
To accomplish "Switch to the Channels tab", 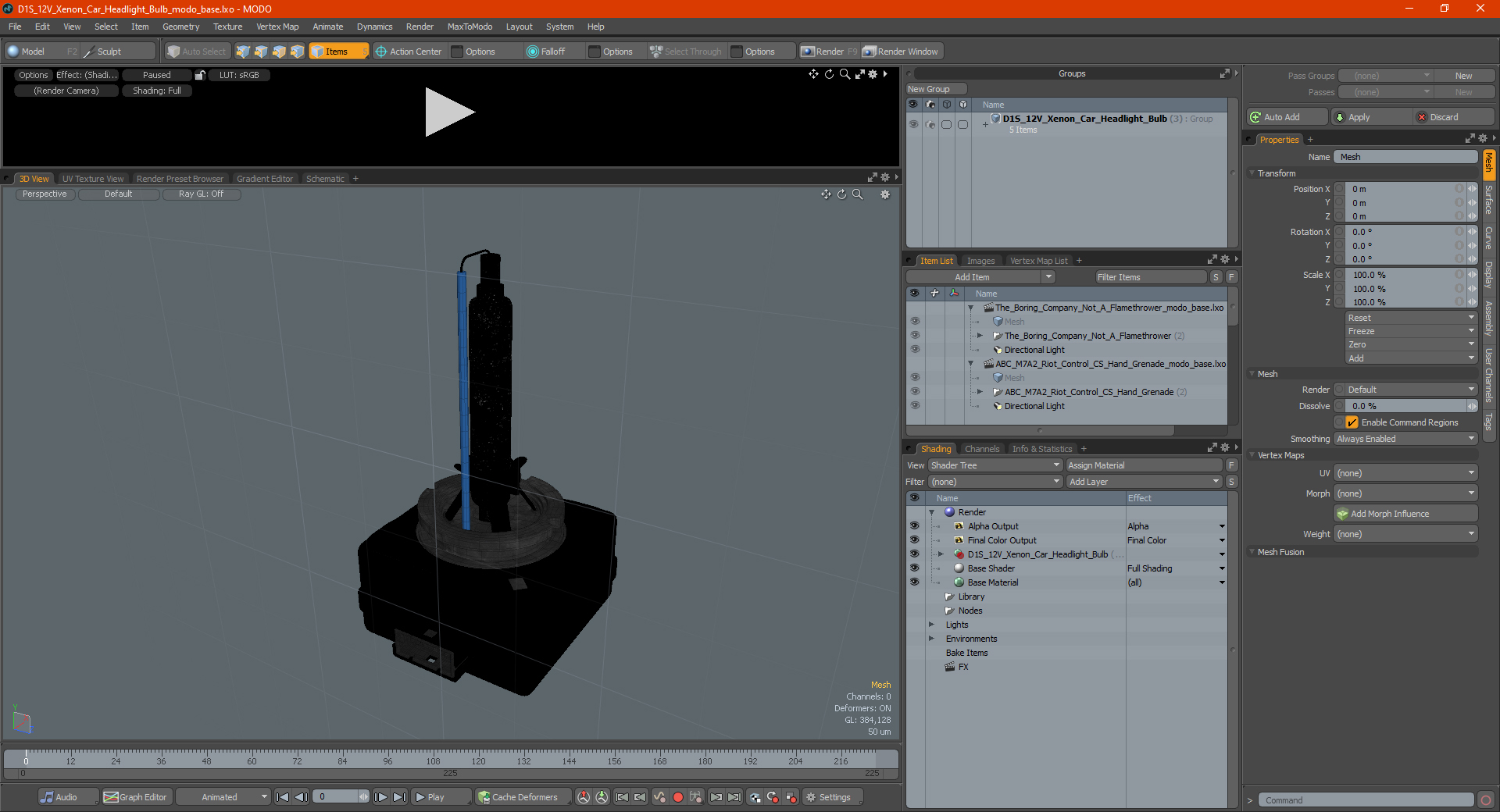I will coord(981,449).
